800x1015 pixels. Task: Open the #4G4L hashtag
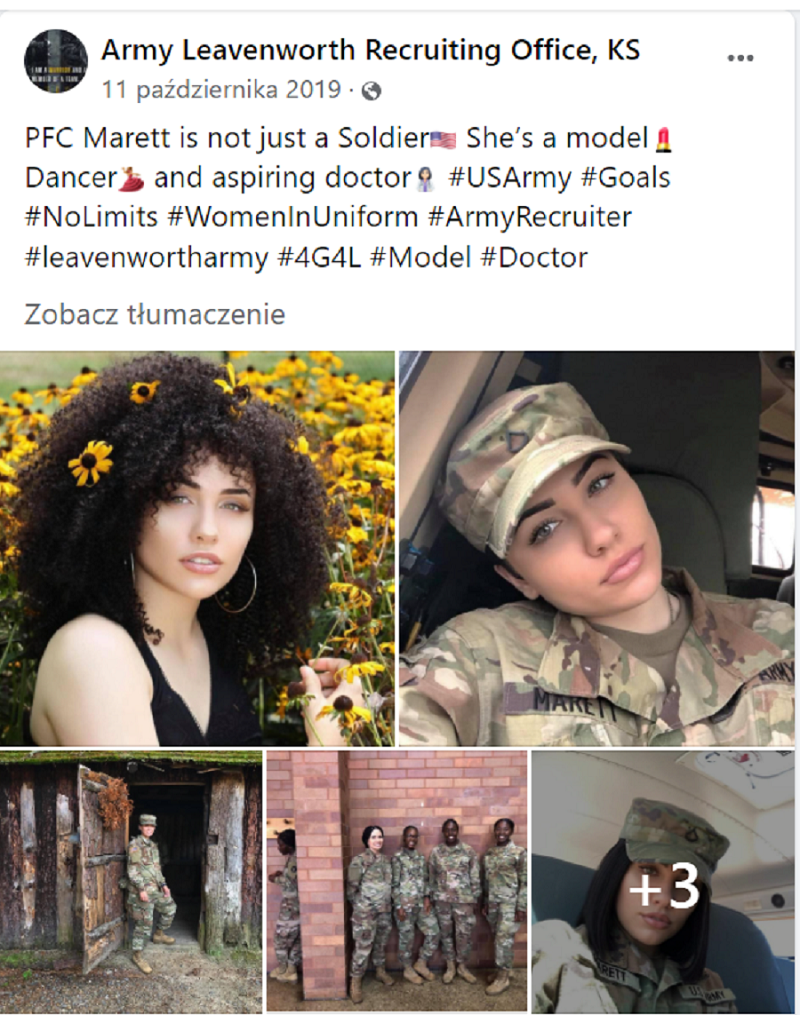coord(319,258)
